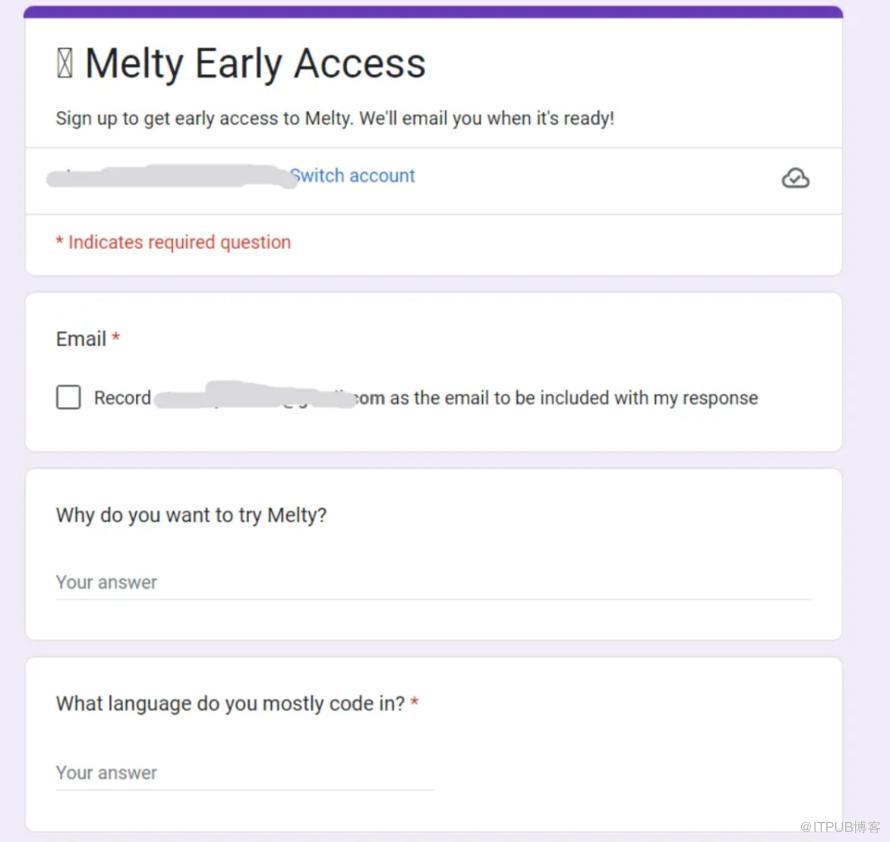Click the coding language answer field
Viewport: 890px width, 842px height.
point(245,772)
